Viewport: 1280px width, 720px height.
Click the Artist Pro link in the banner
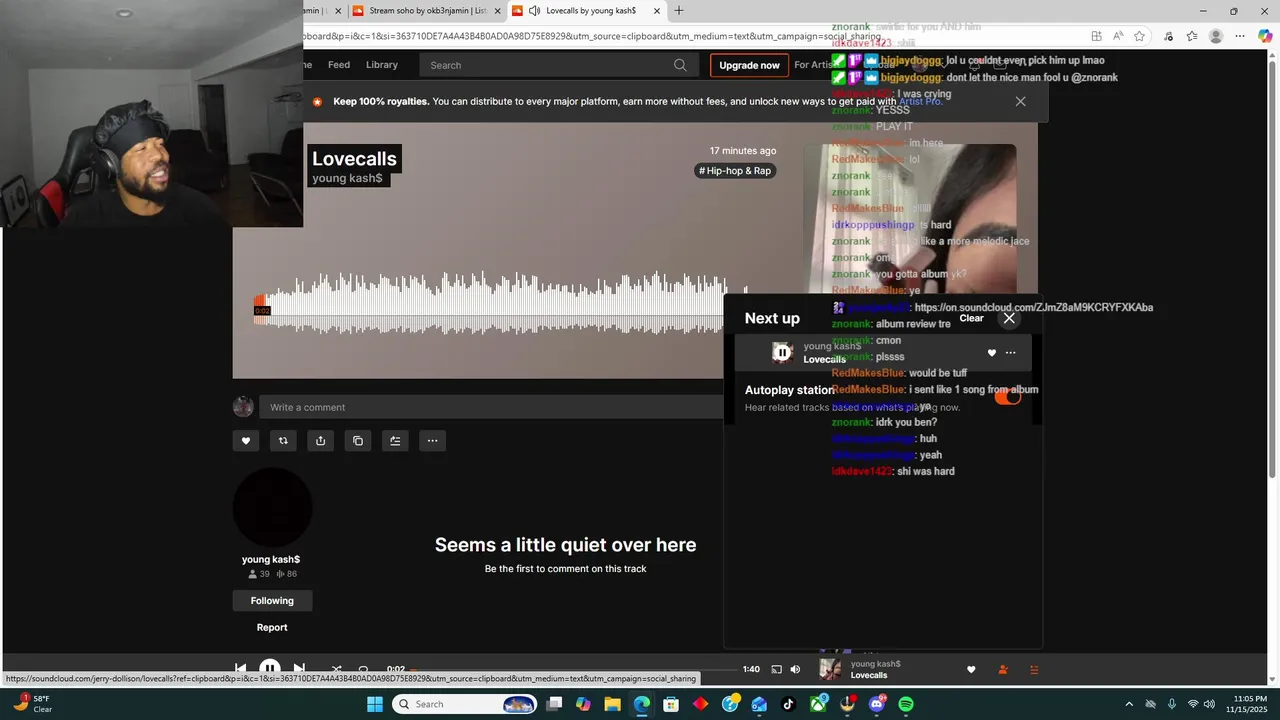920,101
